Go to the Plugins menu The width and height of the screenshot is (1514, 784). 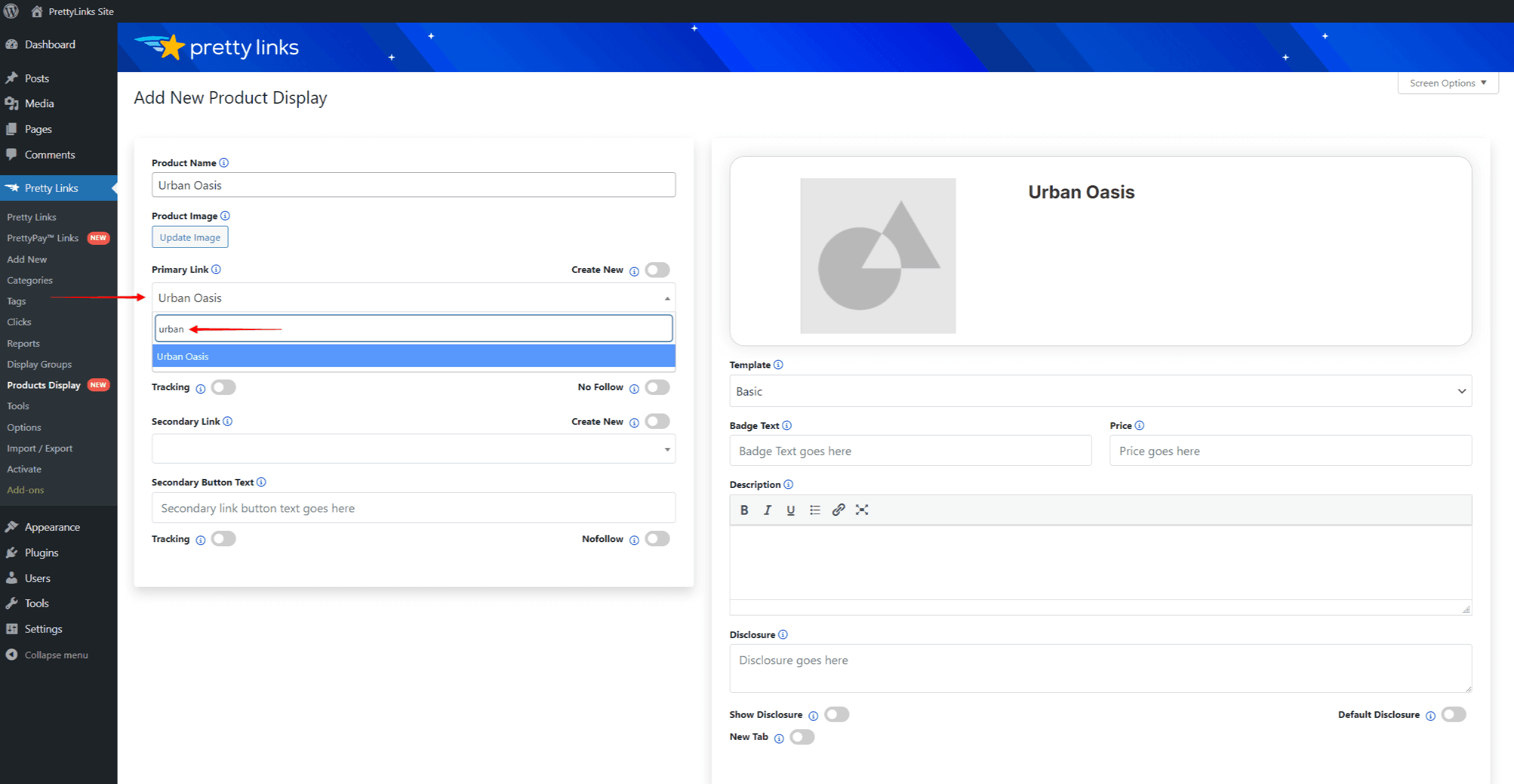41,552
